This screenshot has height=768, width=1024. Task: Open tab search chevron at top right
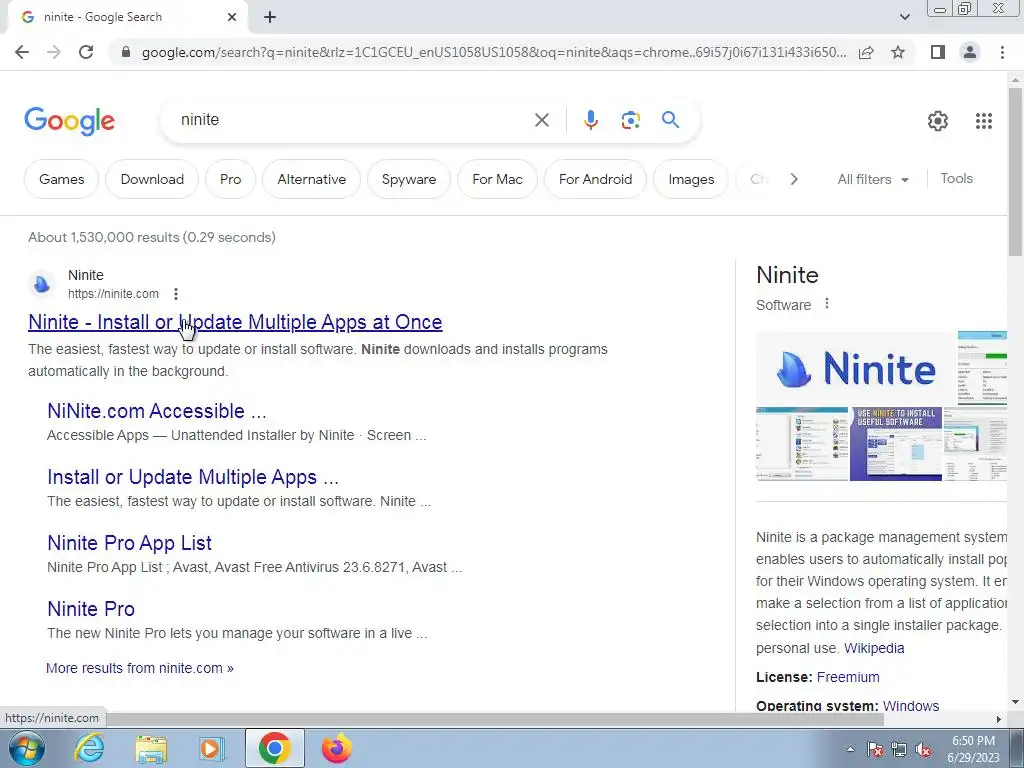pos(904,17)
